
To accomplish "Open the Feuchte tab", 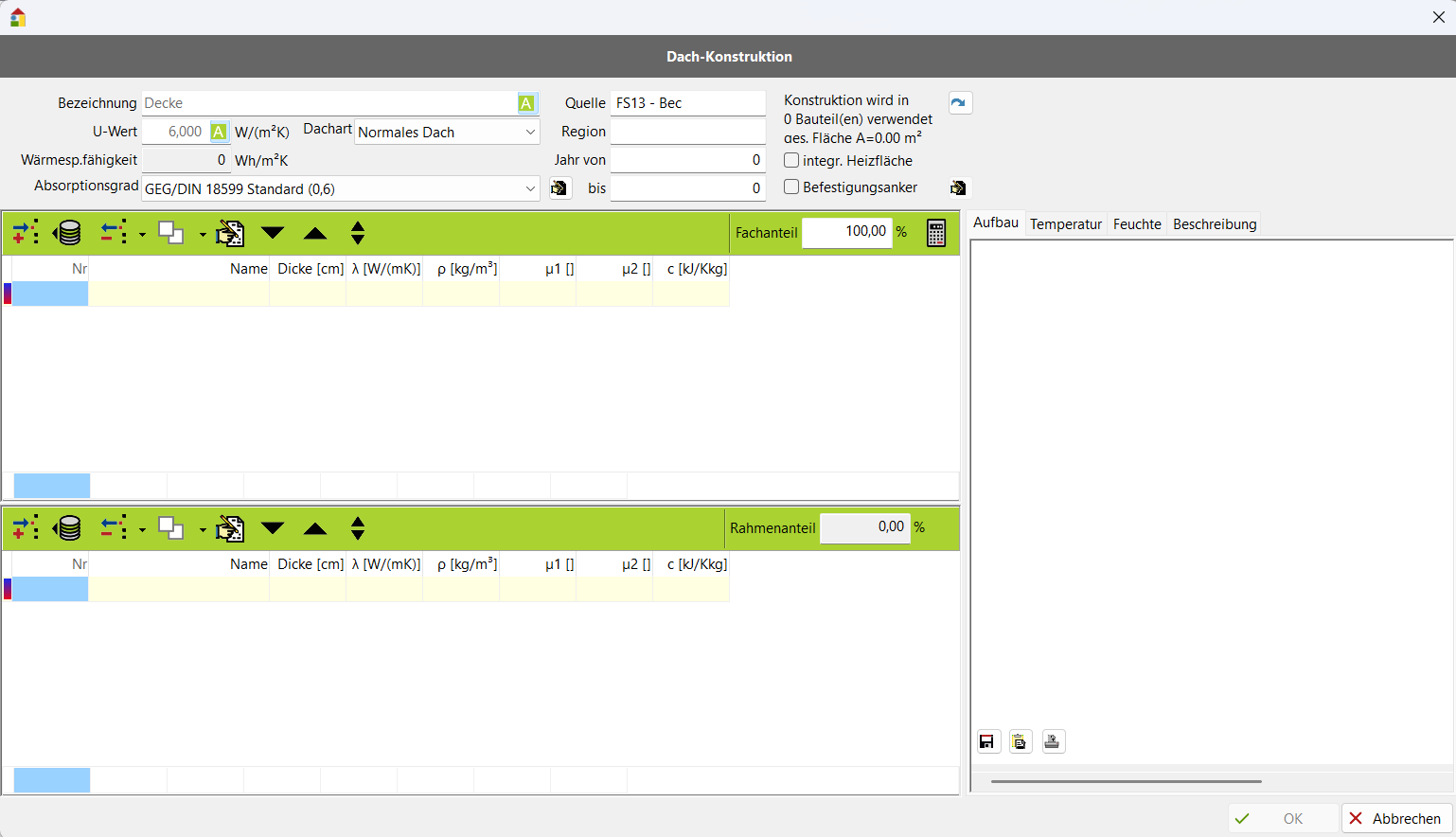I will [x=1137, y=224].
